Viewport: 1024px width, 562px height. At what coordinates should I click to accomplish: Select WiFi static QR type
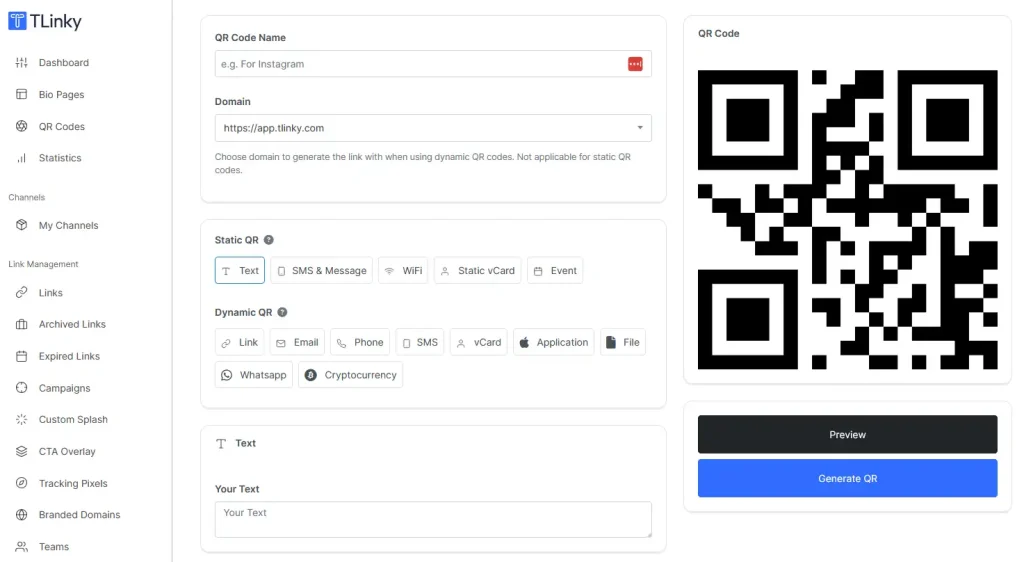[x=403, y=270]
